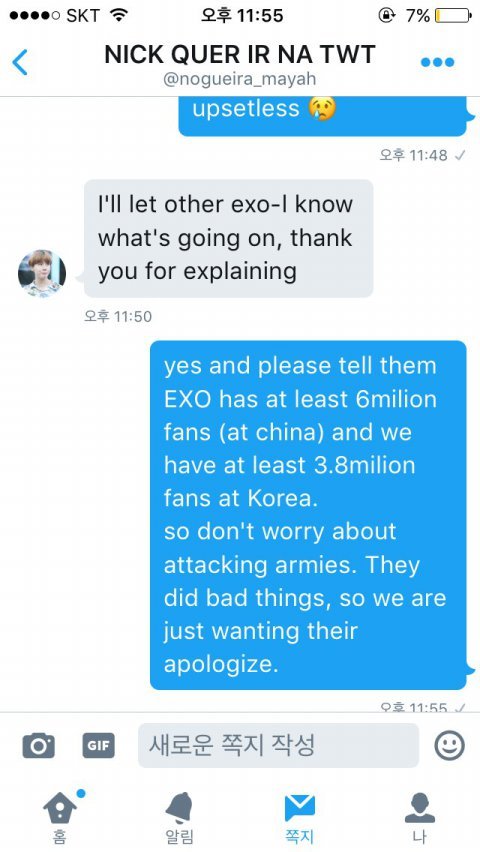Tap the blue back arrow

(x=20, y=62)
